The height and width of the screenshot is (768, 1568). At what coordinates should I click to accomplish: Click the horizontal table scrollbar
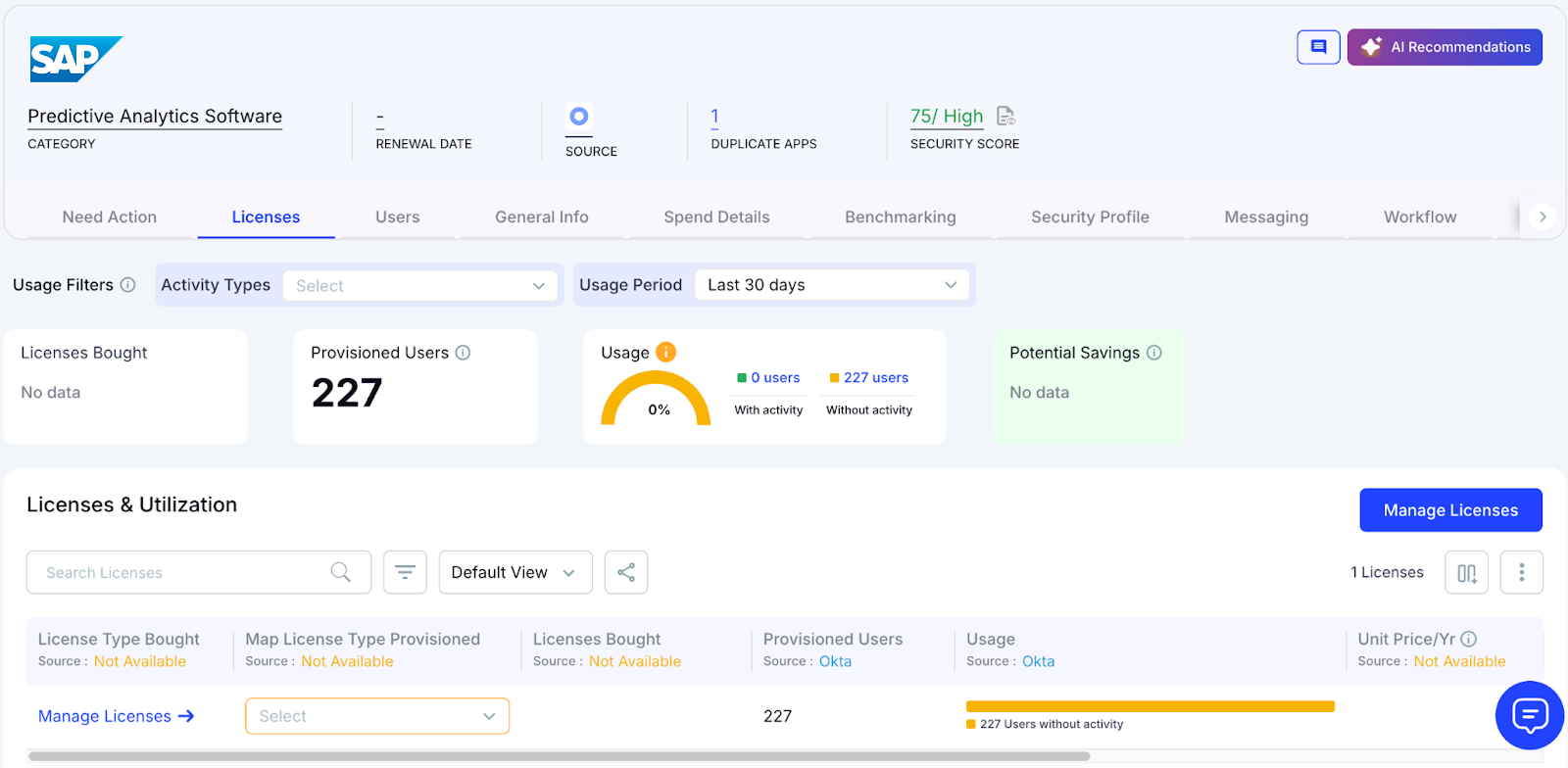tap(560, 756)
